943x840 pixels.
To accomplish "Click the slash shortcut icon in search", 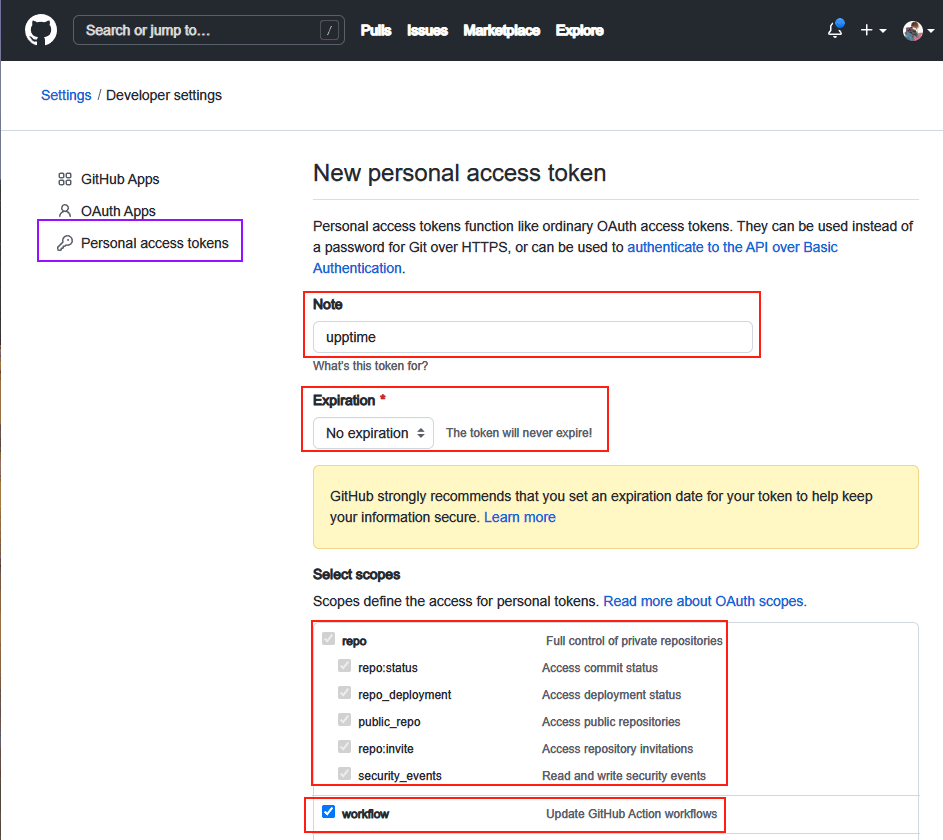I will click(329, 30).
